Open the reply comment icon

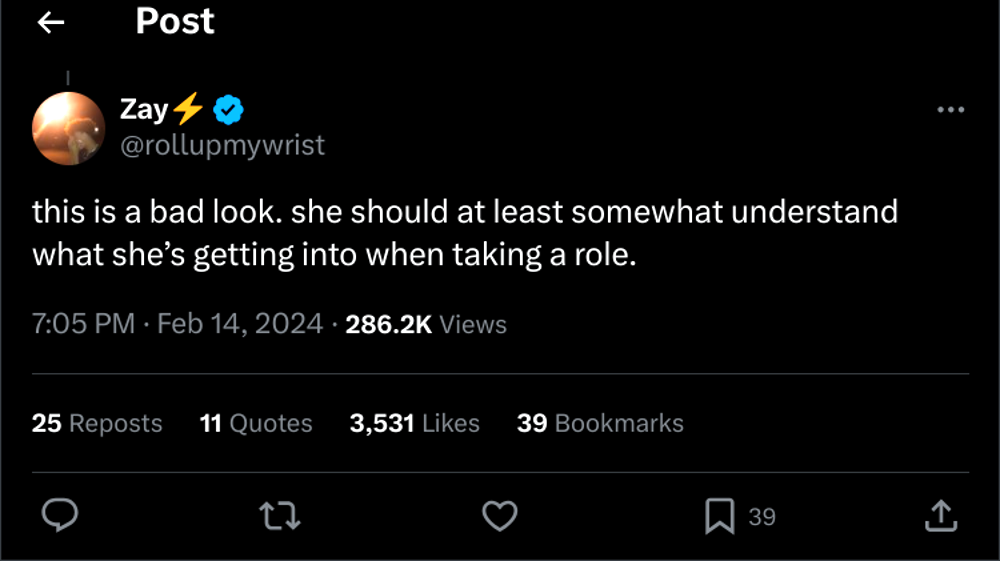(61, 516)
